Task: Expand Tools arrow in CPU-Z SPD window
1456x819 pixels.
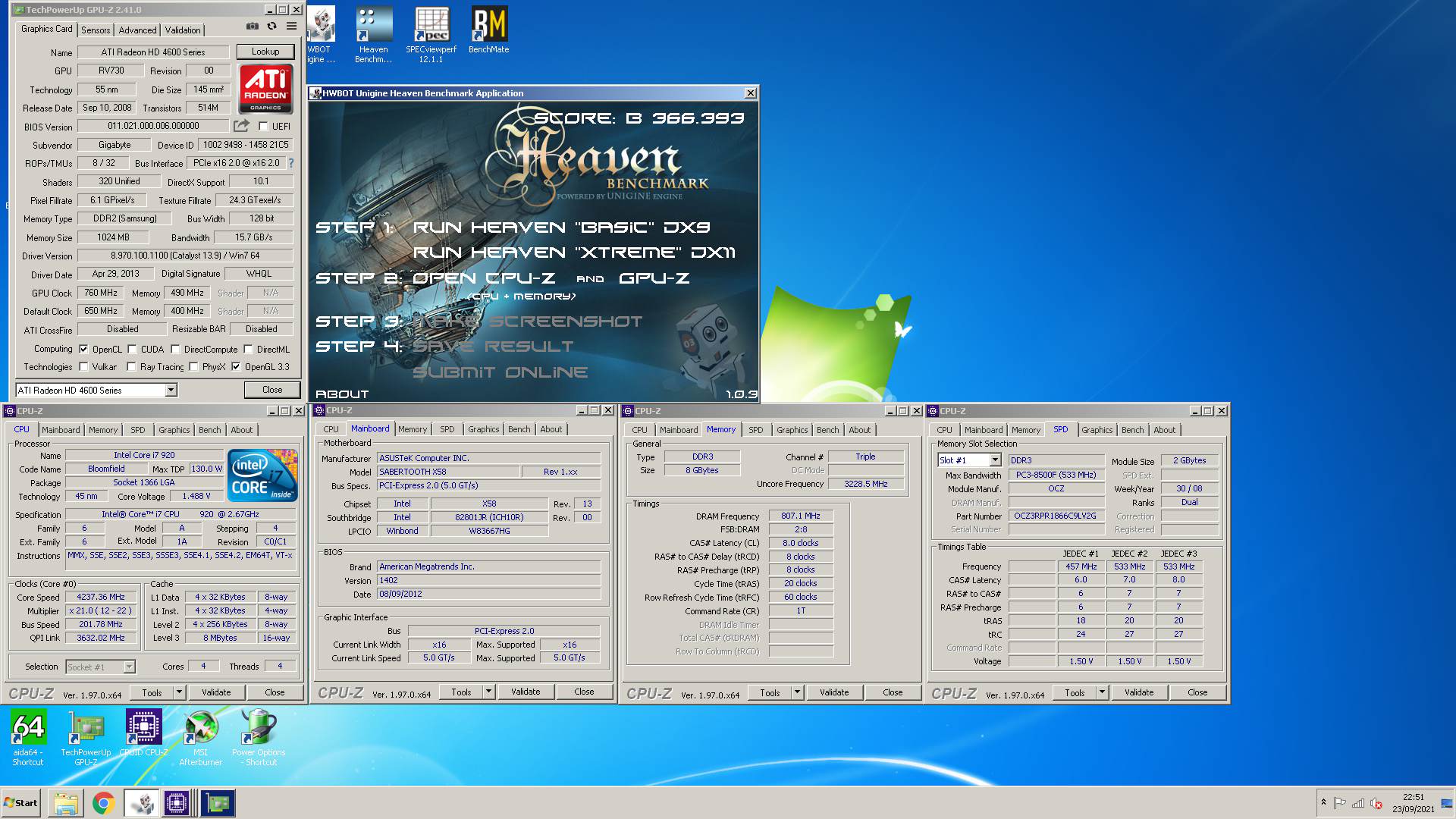Action: point(1103,692)
